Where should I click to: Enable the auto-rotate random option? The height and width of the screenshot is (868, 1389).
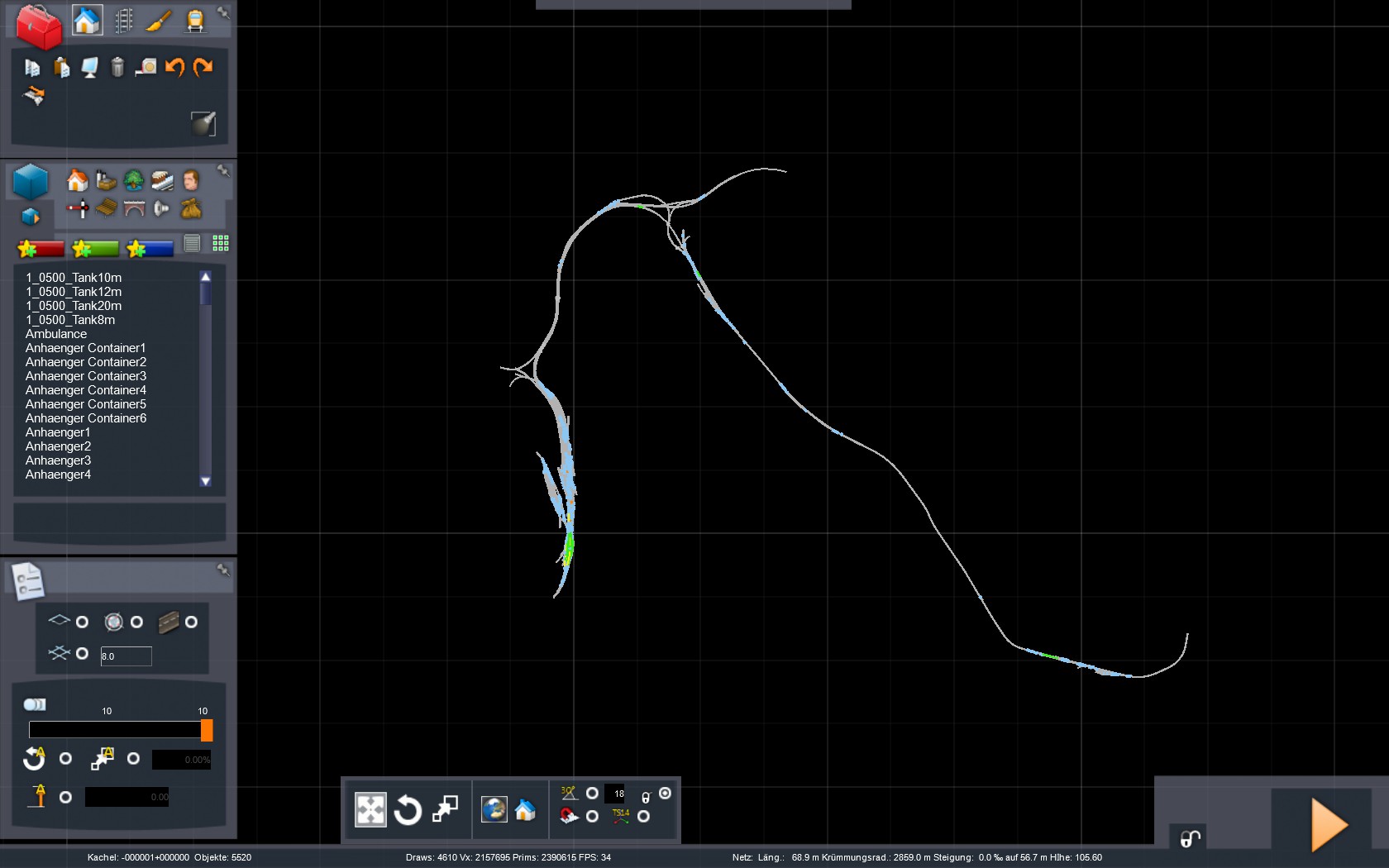[65, 758]
